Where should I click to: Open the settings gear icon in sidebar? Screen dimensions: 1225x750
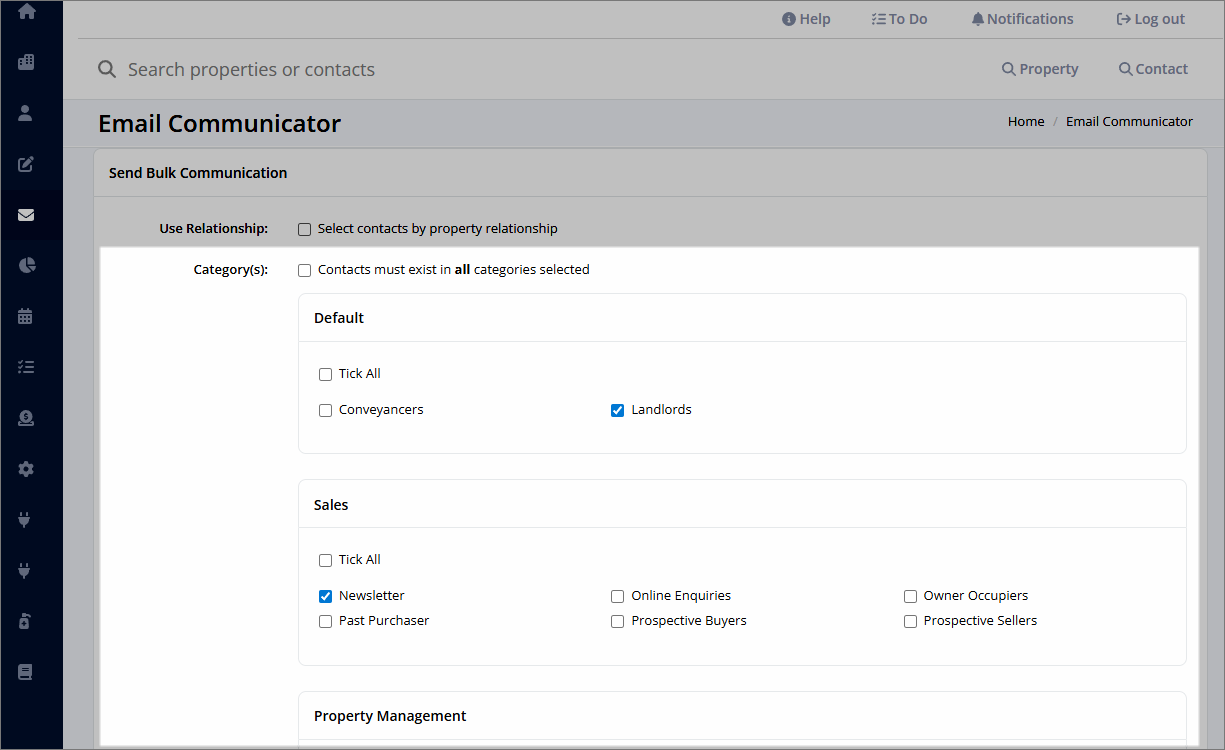26,468
